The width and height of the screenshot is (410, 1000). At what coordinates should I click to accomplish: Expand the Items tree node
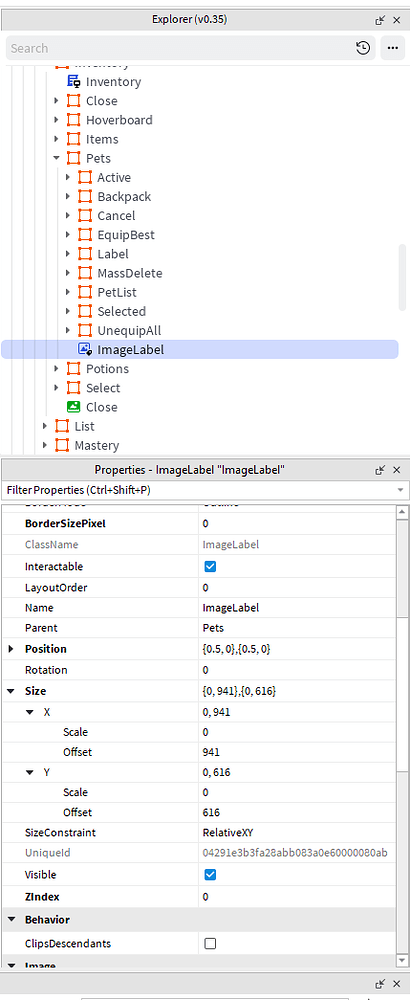(57, 139)
